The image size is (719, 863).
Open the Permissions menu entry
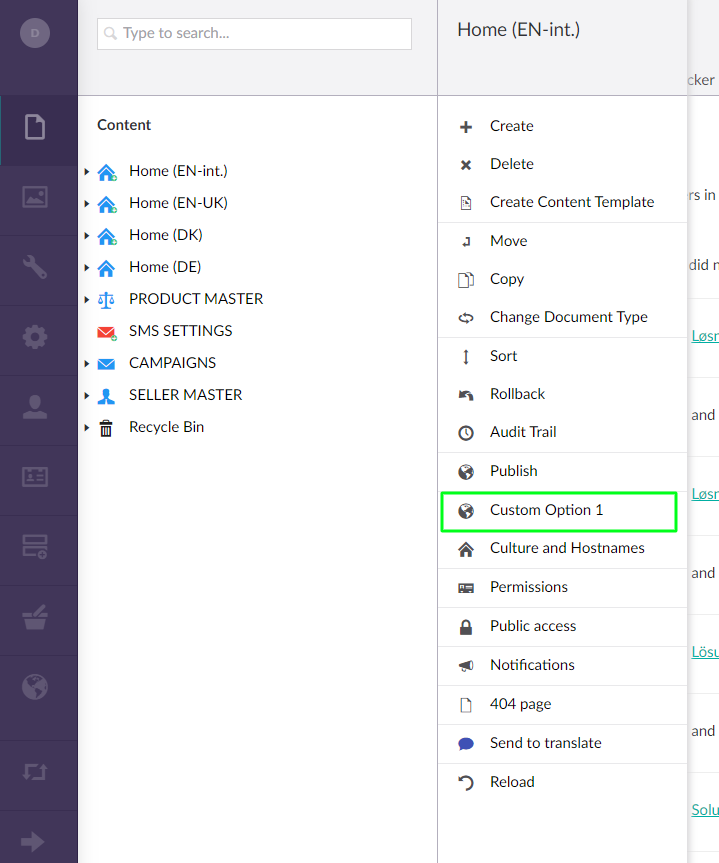pos(529,587)
